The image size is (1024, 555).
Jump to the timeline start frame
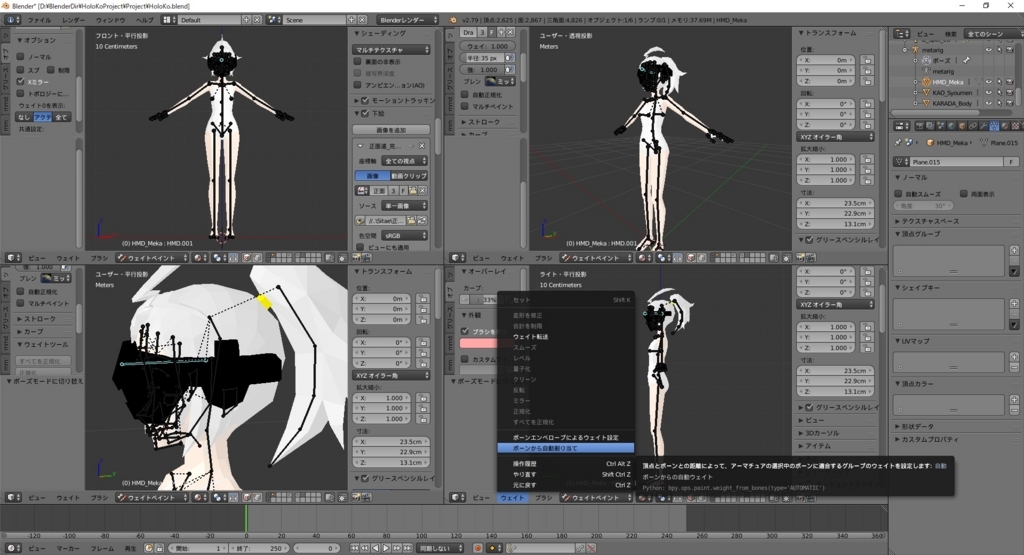coord(355,548)
